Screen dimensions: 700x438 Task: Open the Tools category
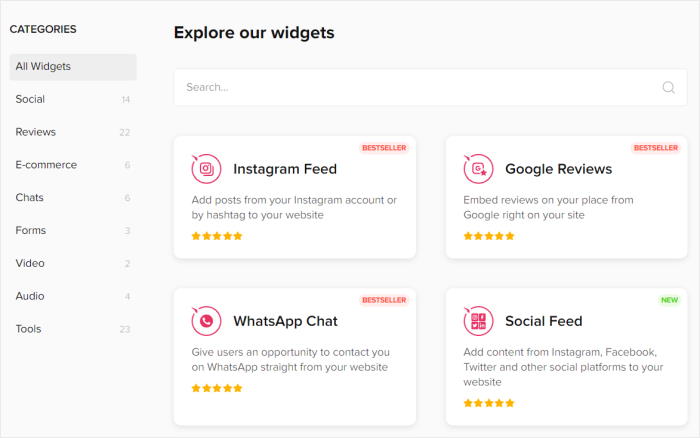click(x=73, y=329)
